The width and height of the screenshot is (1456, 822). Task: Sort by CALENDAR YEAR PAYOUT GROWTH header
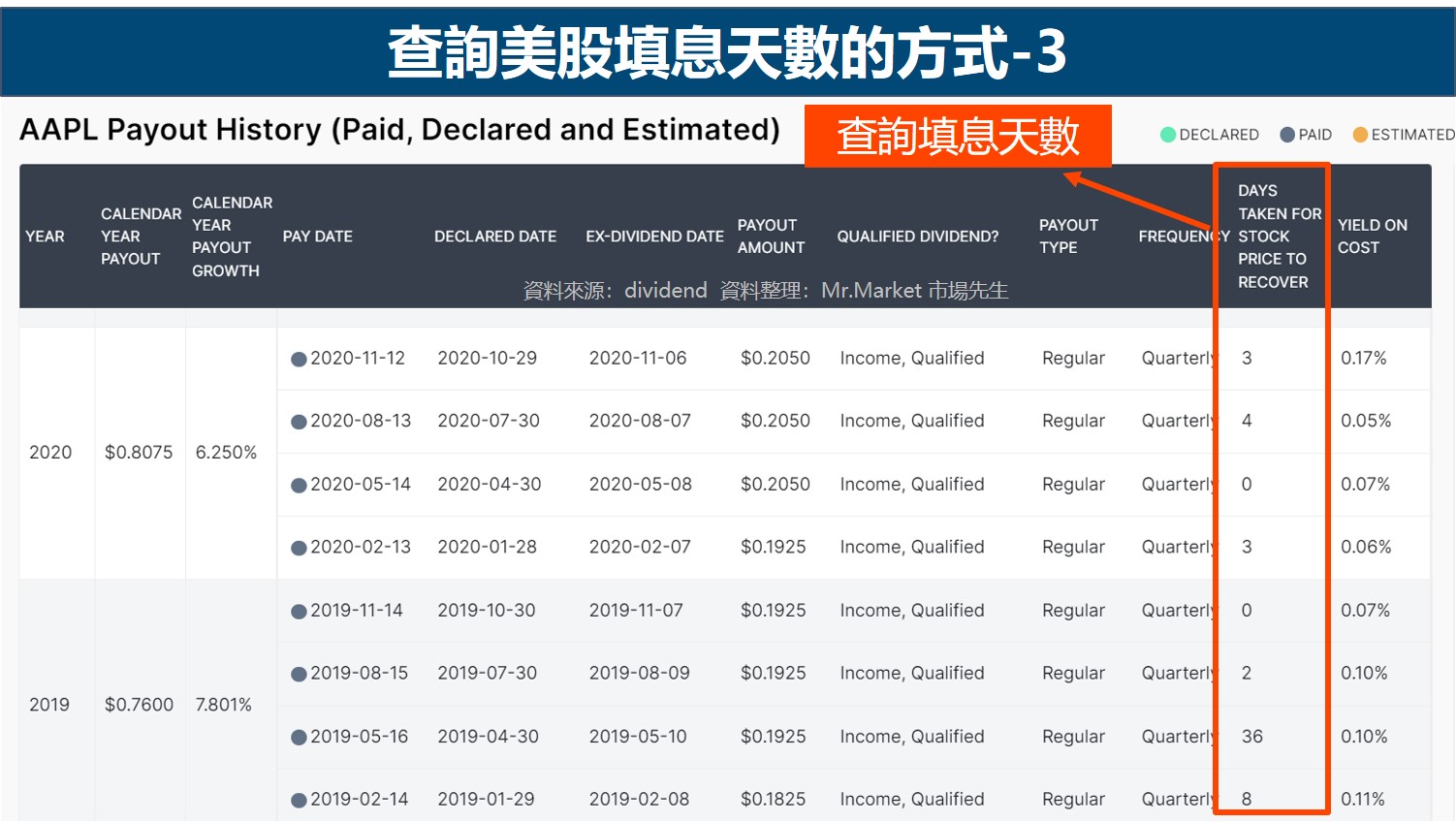pos(232,237)
